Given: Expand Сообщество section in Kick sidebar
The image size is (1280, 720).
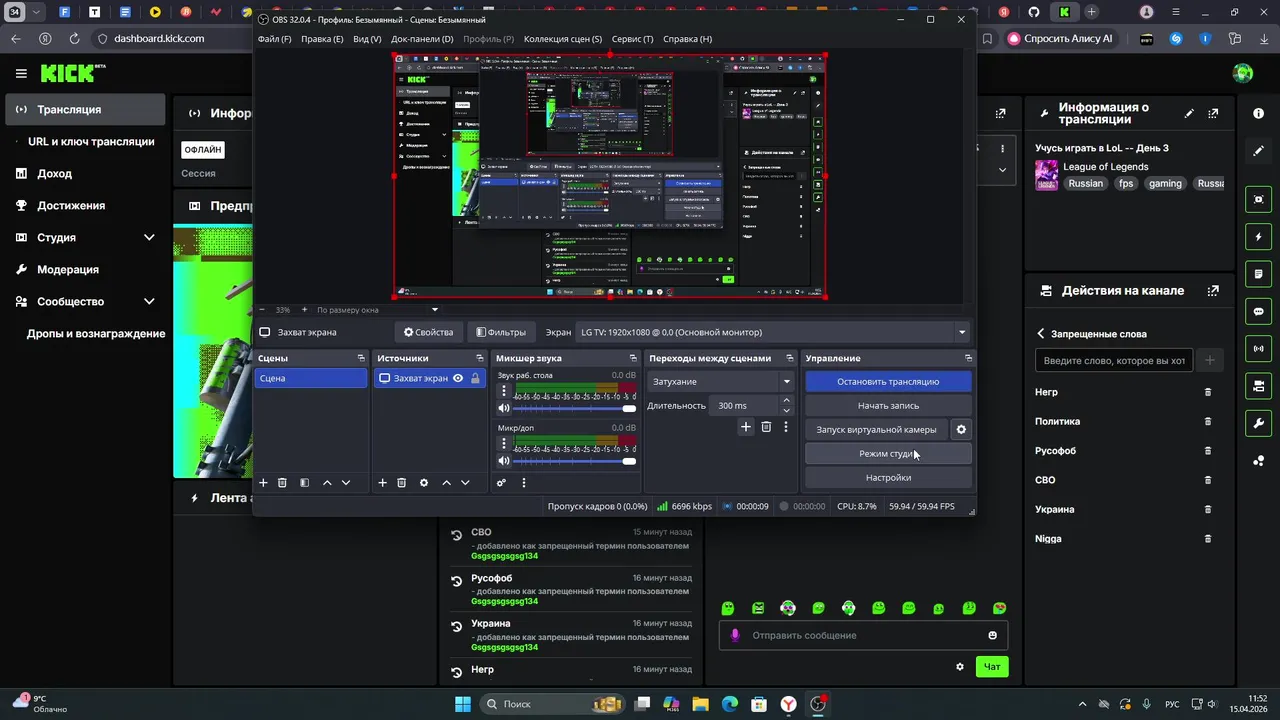Looking at the screenshot, I should 149,301.
